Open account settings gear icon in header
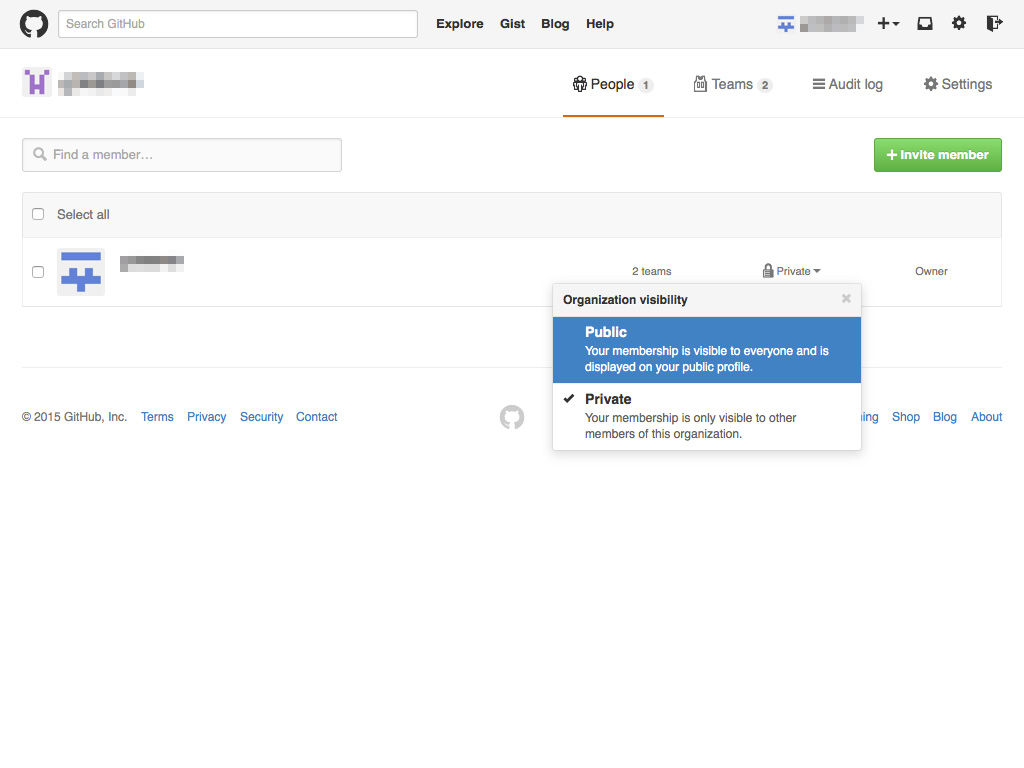1024x768 pixels. tap(959, 24)
